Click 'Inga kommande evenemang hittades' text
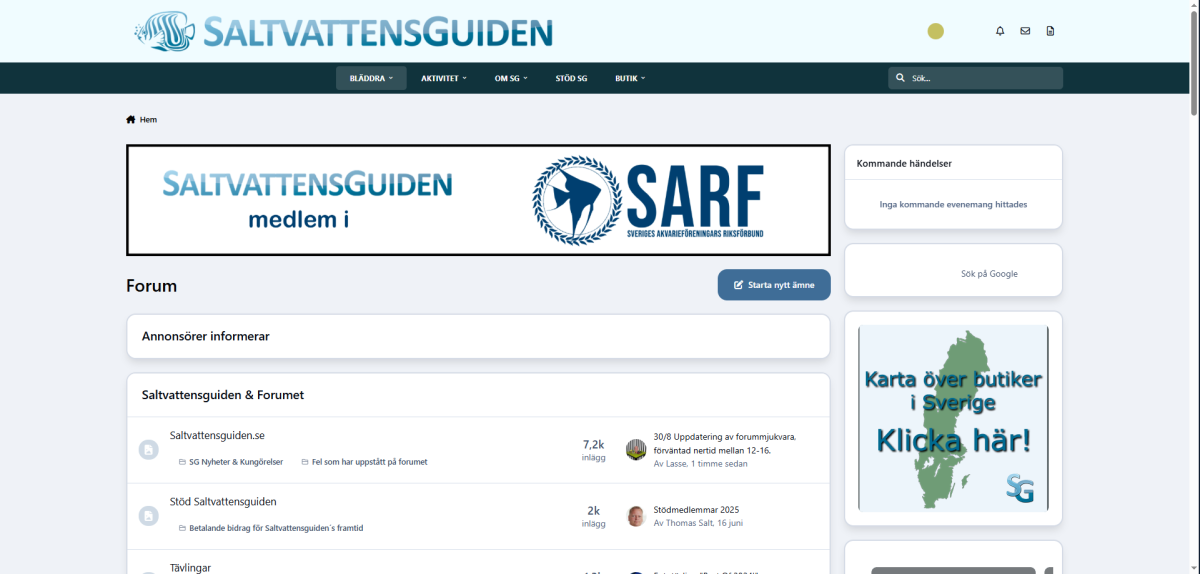Screen dimensions: 1200x574 [x=953, y=204]
